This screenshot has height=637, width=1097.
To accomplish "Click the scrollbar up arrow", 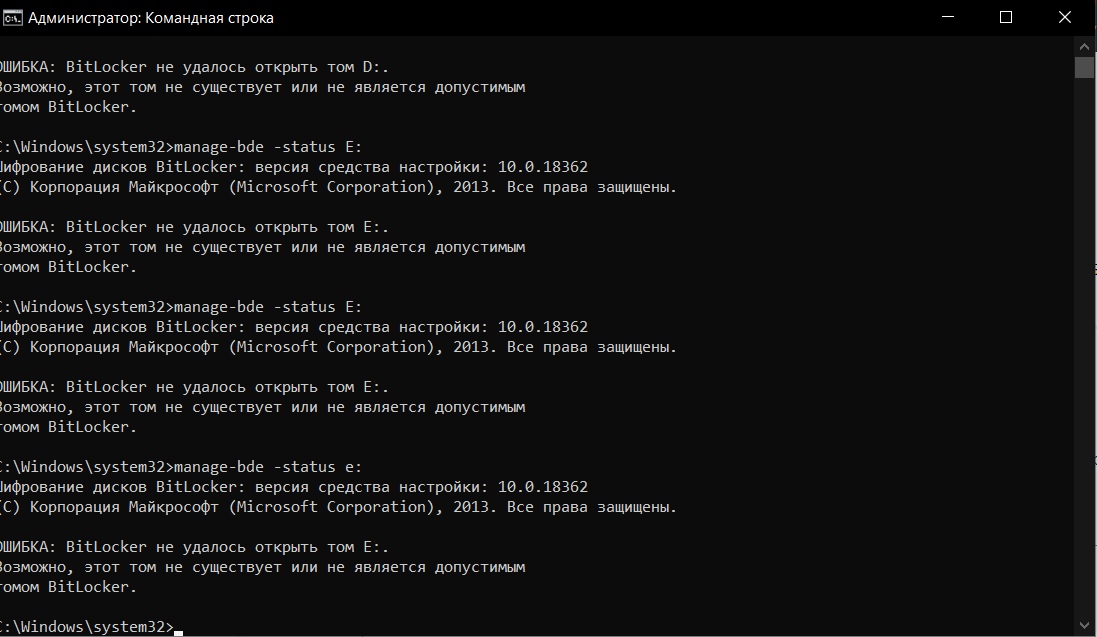I will click(1084, 47).
